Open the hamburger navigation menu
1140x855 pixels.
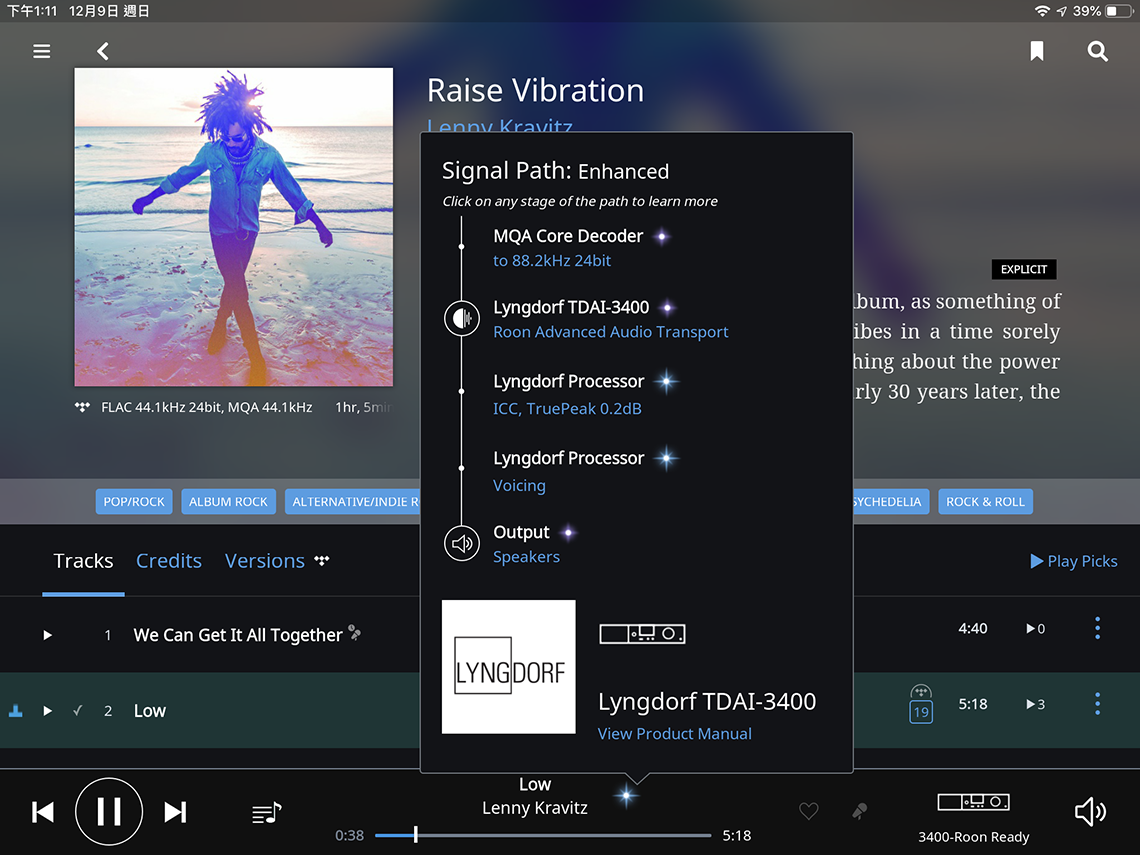click(x=41, y=51)
